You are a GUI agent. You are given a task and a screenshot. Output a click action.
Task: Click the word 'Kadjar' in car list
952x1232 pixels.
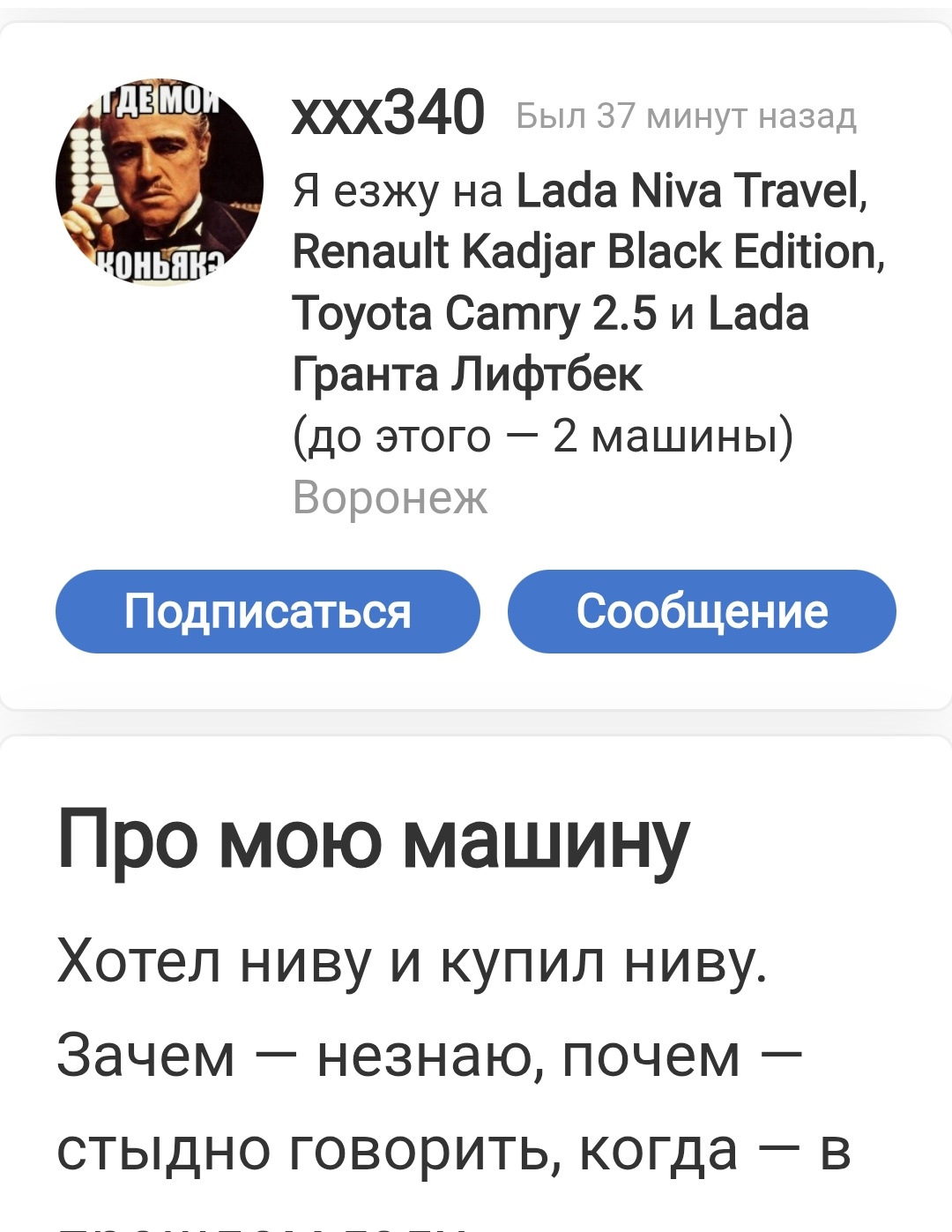(529, 253)
